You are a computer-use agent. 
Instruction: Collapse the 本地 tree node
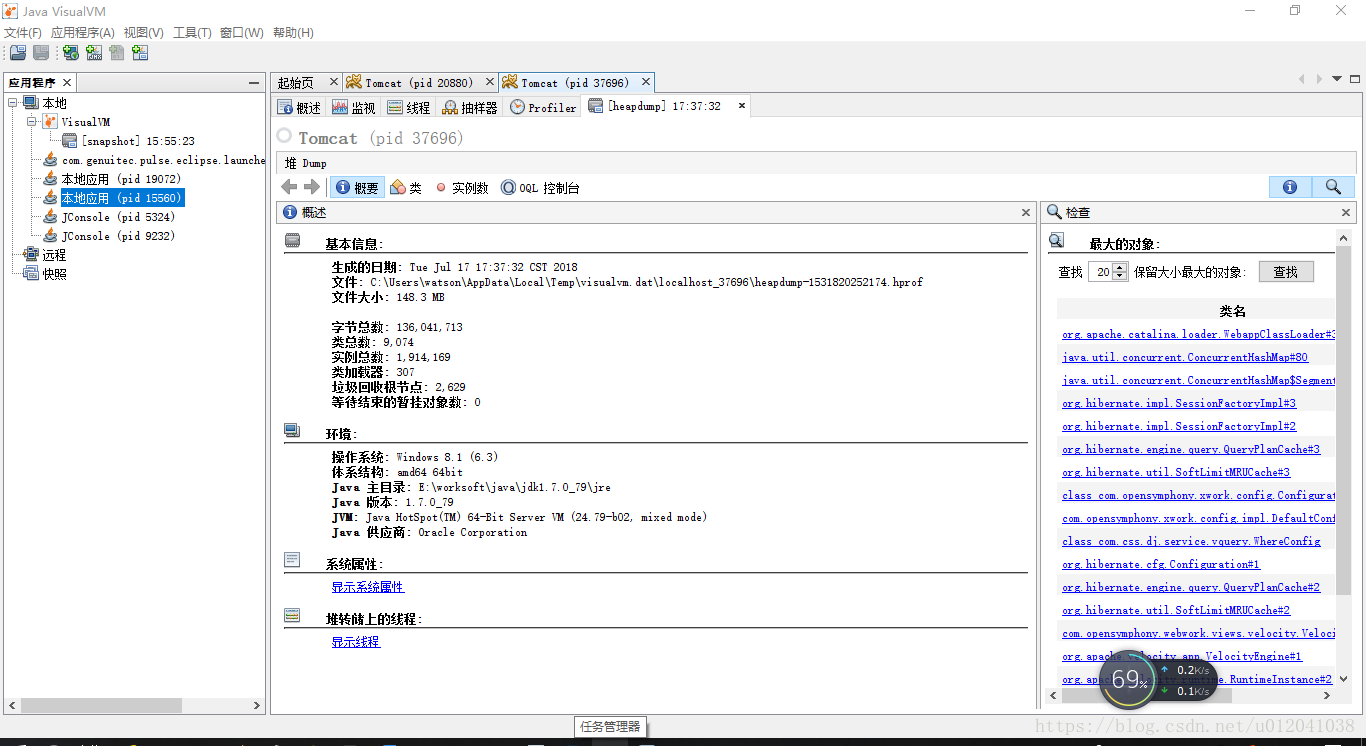click(x=13, y=103)
